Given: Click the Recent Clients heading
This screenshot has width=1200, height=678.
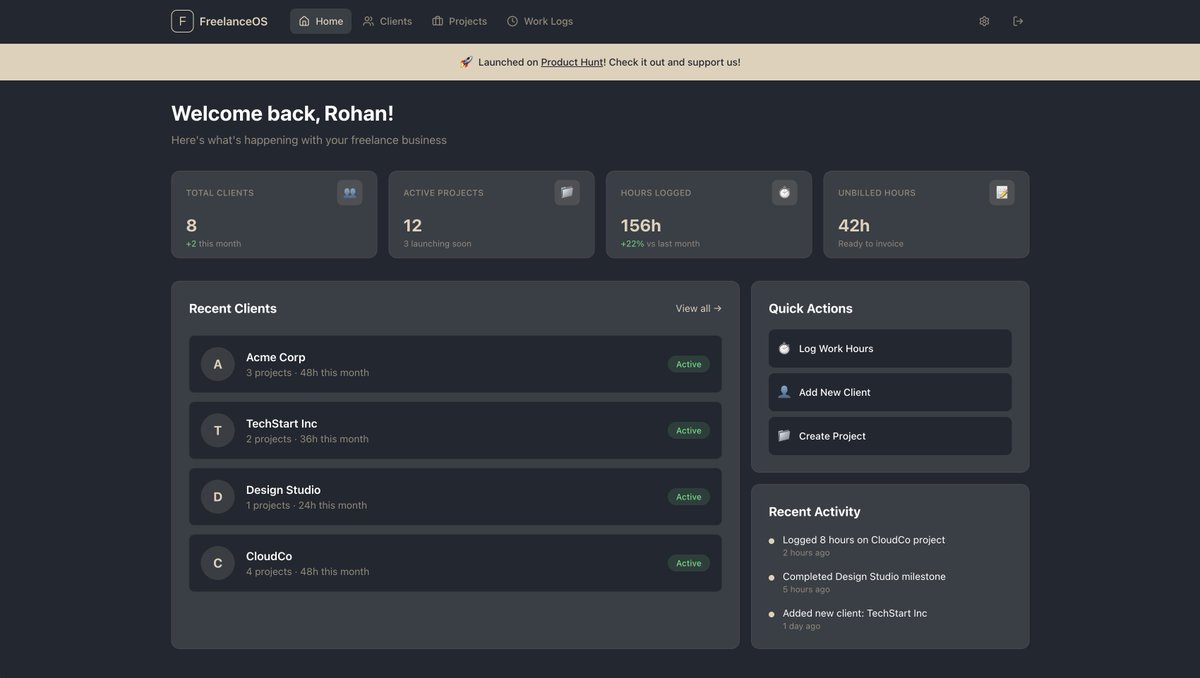Looking at the screenshot, I should coord(233,309).
